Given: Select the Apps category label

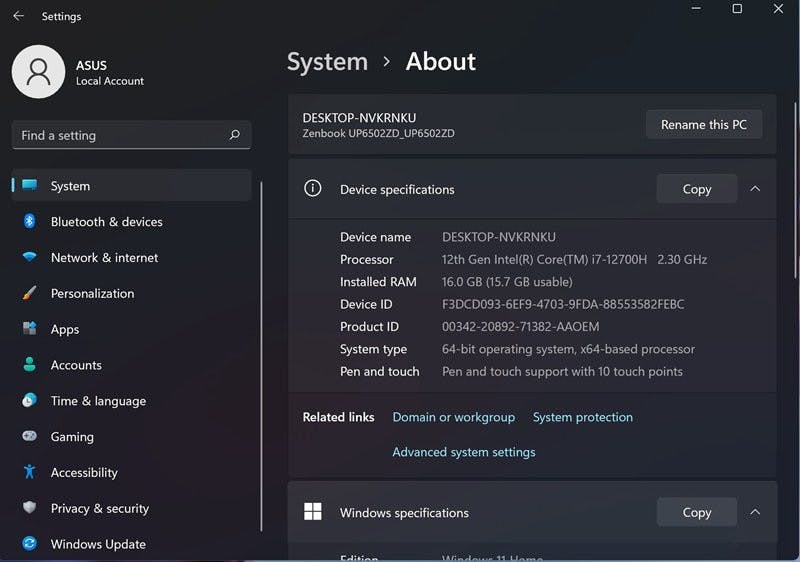Looking at the screenshot, I should pos(65,329).
